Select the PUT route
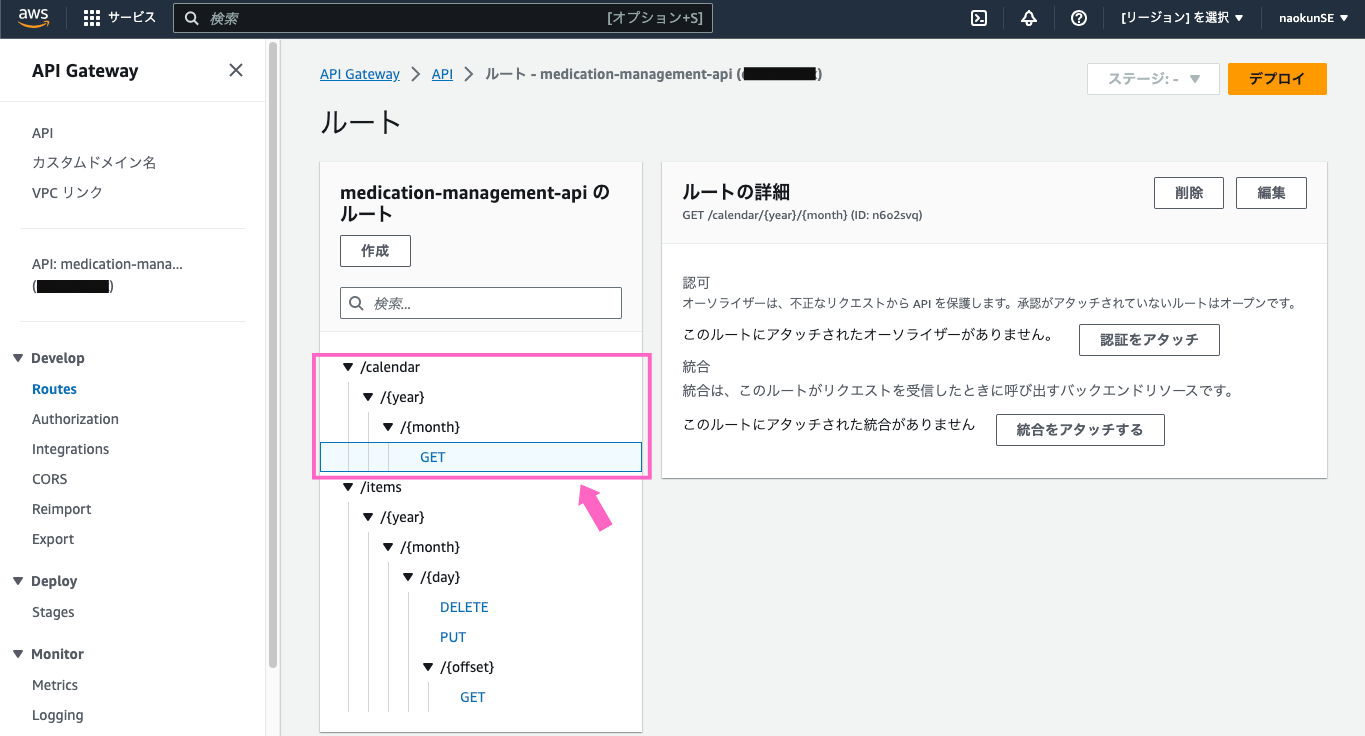Viewport: 1365px width, 736px height. 453,637
